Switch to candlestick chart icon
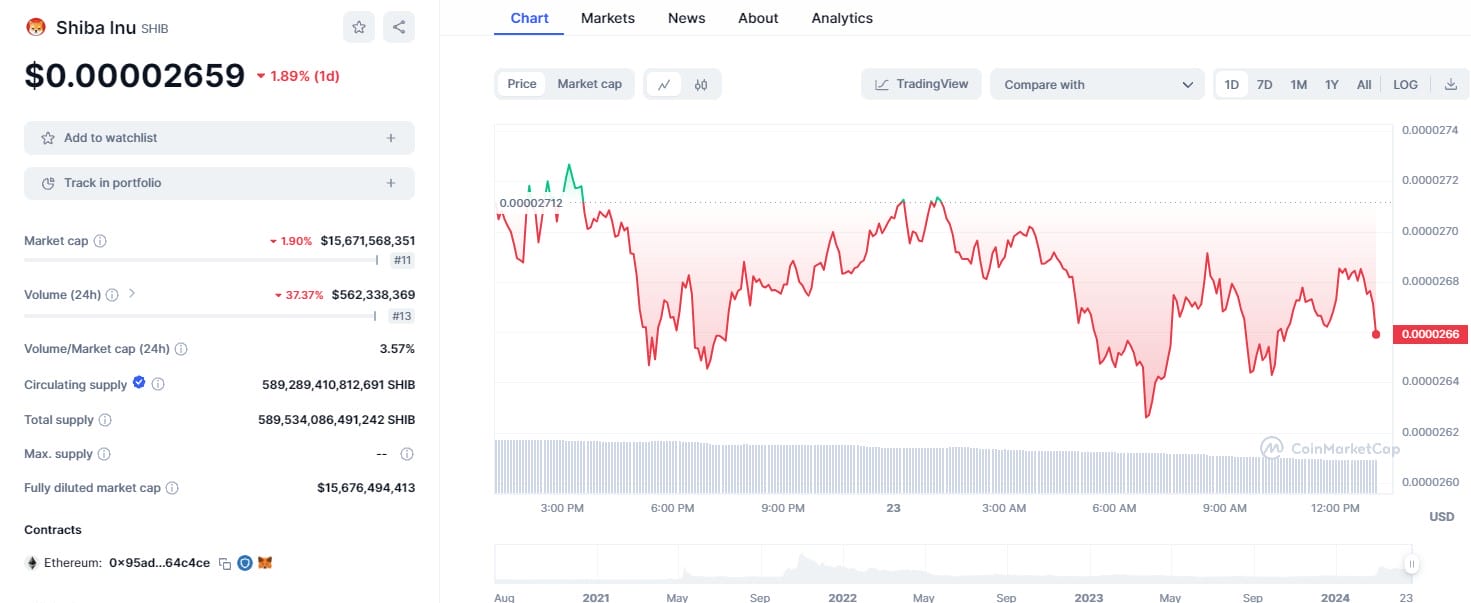This screenshot has width=1471, height=603. tap(701, 85)
